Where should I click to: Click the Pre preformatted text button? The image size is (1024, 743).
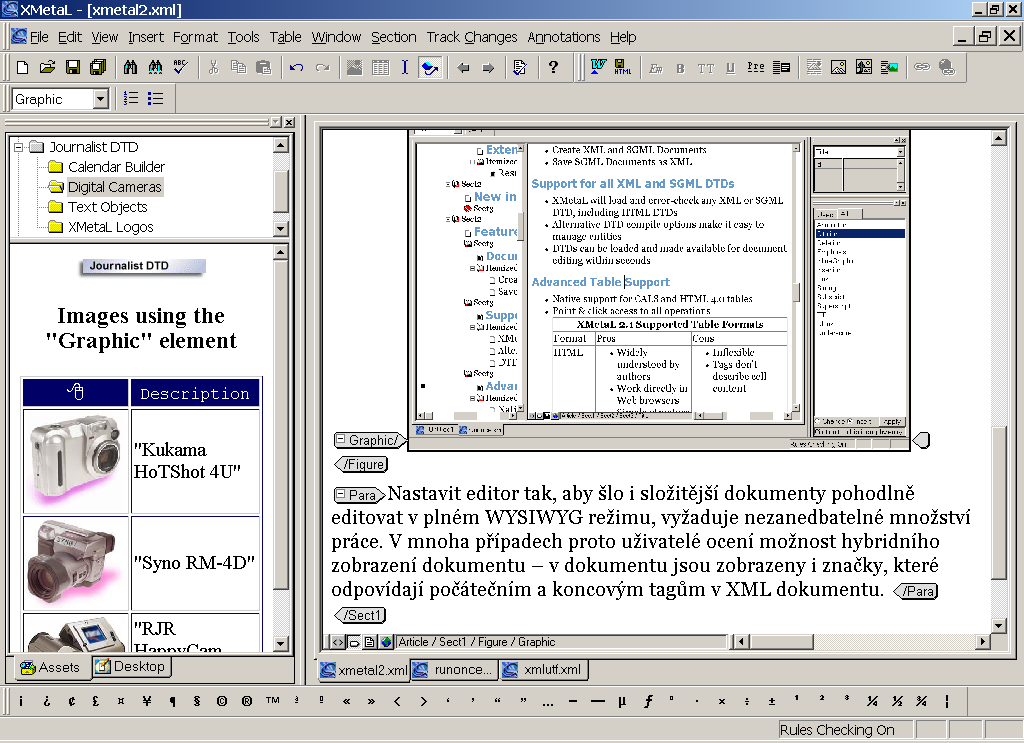[756, 68]
